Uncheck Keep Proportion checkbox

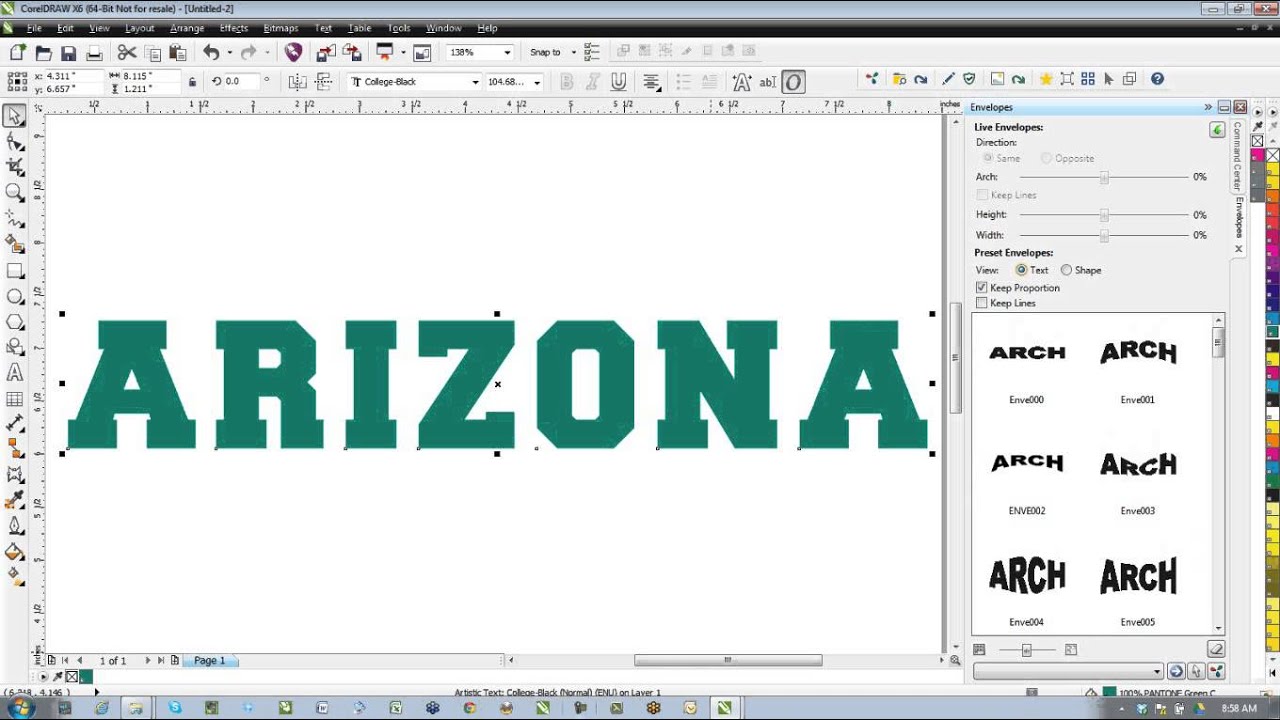[981, 288]
